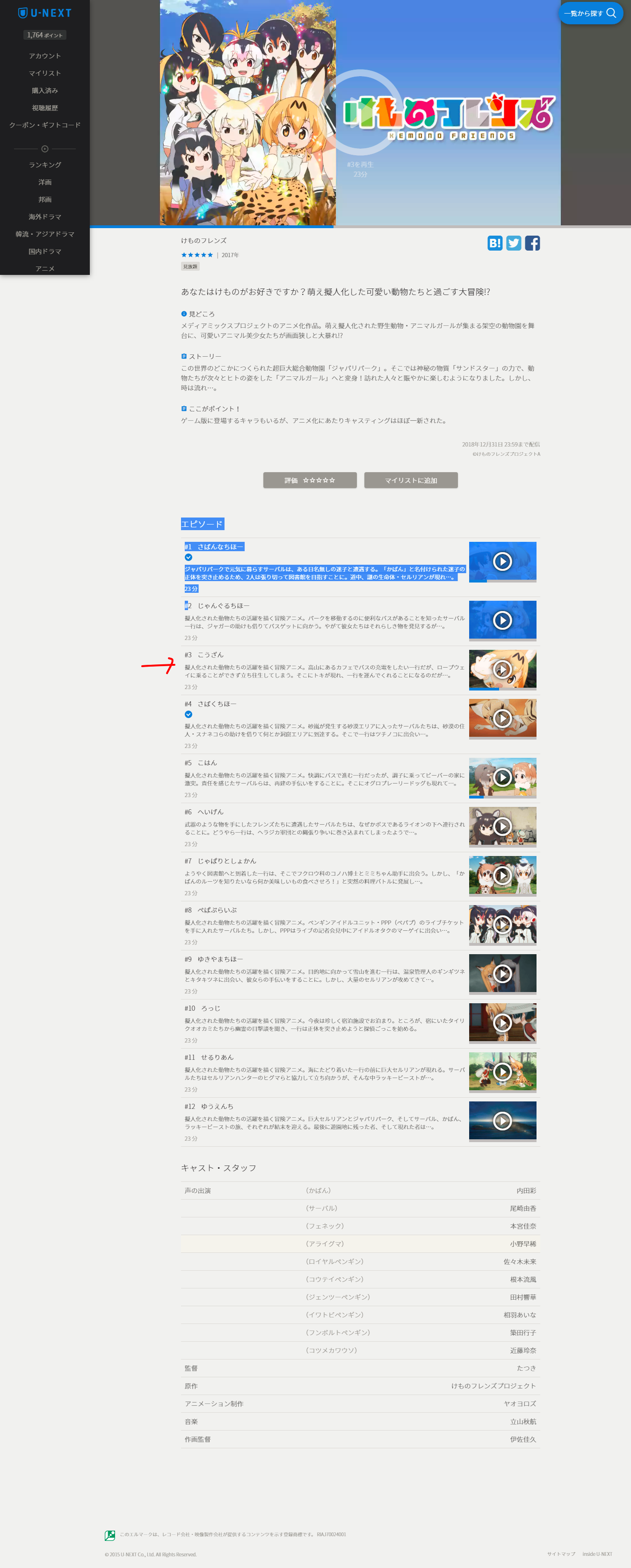Viewport: 631px width, 1568px height.
Task: Click episode #1 thumbnail progress bar
Action: (502, 581)
